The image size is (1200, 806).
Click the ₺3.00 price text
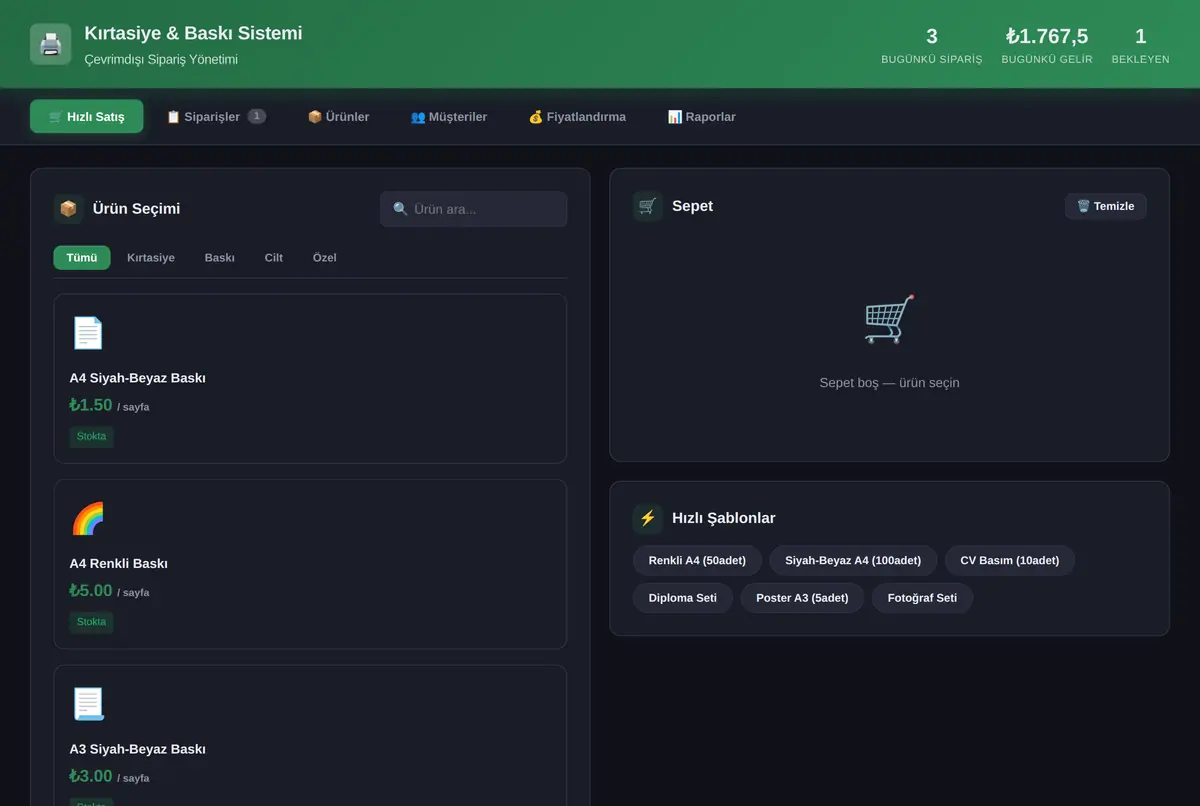(x=91, y=776)
